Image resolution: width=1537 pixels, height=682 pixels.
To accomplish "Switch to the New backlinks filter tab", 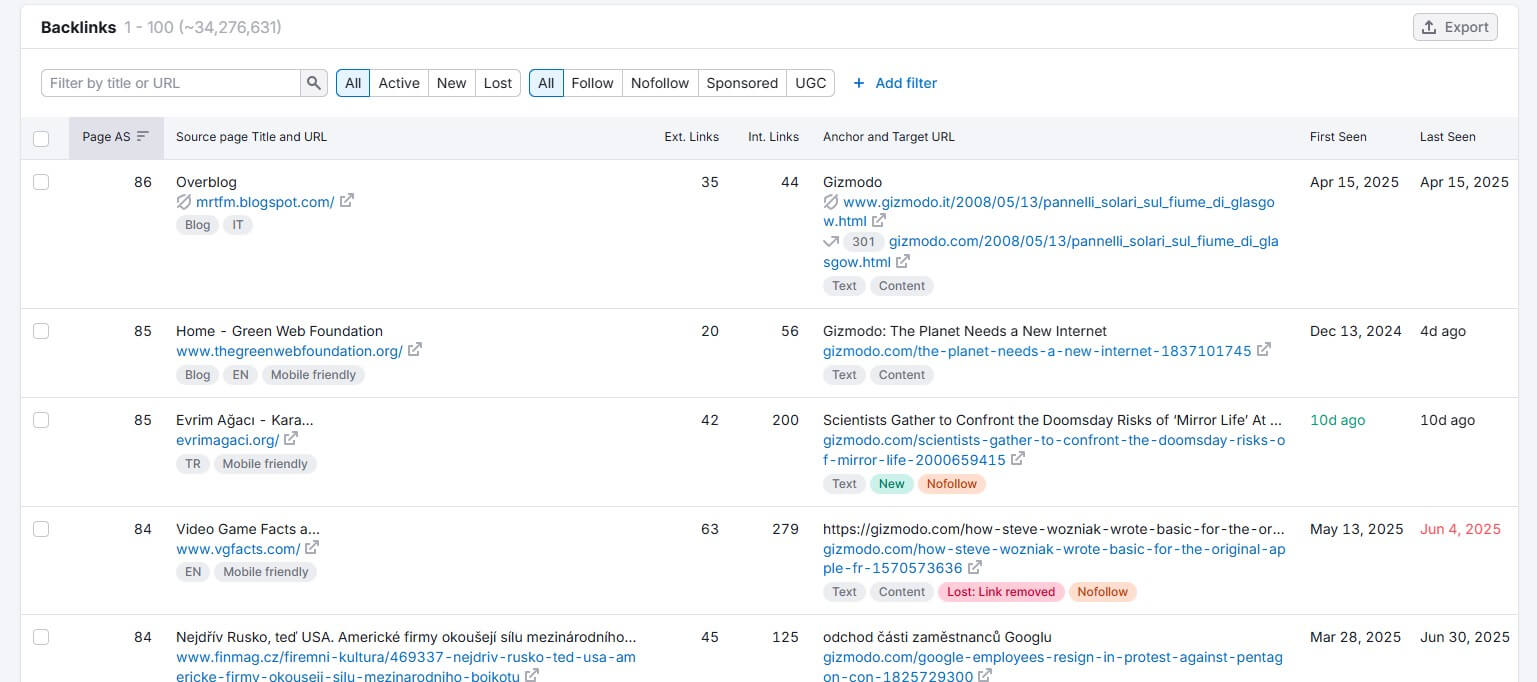I will [451, 83].
